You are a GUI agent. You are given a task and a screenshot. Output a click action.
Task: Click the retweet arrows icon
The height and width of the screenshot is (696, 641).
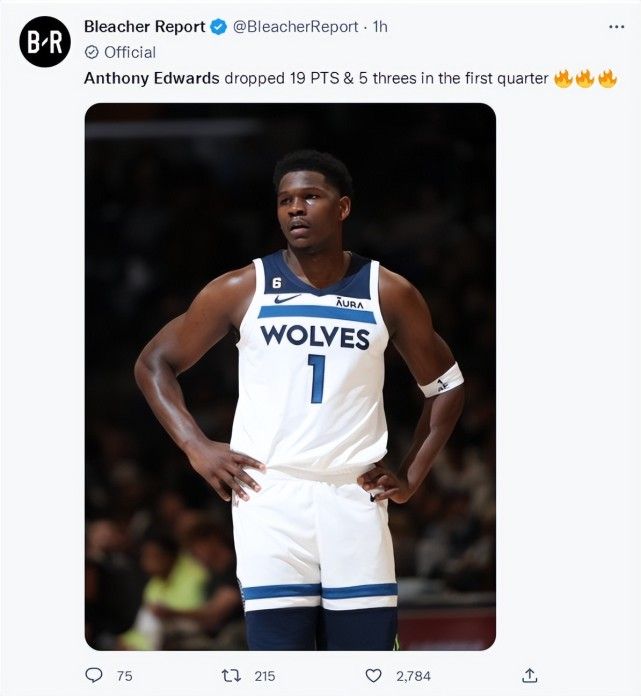pos(231,676)
